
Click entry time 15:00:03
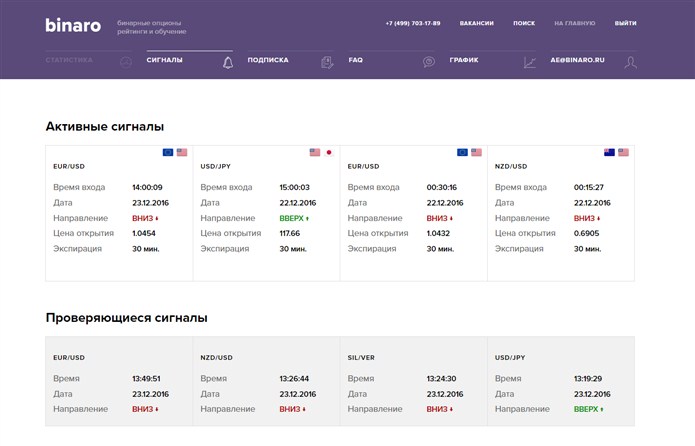click(294, 188)
